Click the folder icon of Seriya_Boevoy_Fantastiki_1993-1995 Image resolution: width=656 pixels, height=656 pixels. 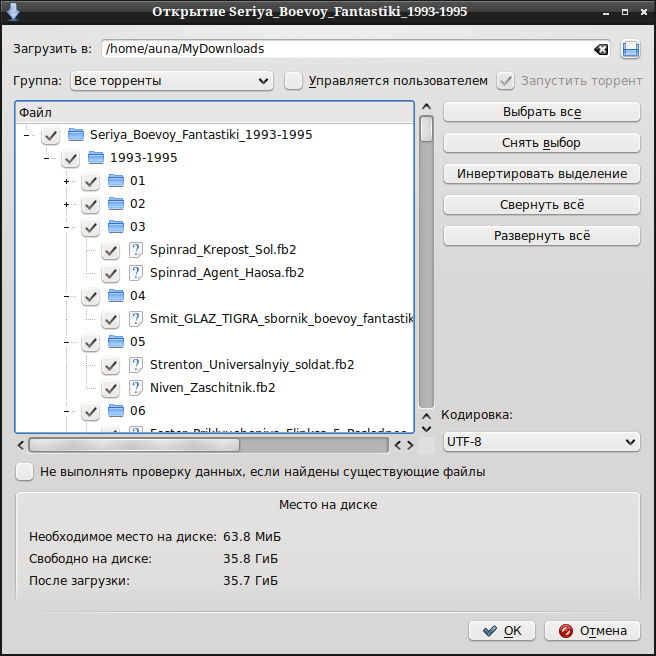(76, 135)
